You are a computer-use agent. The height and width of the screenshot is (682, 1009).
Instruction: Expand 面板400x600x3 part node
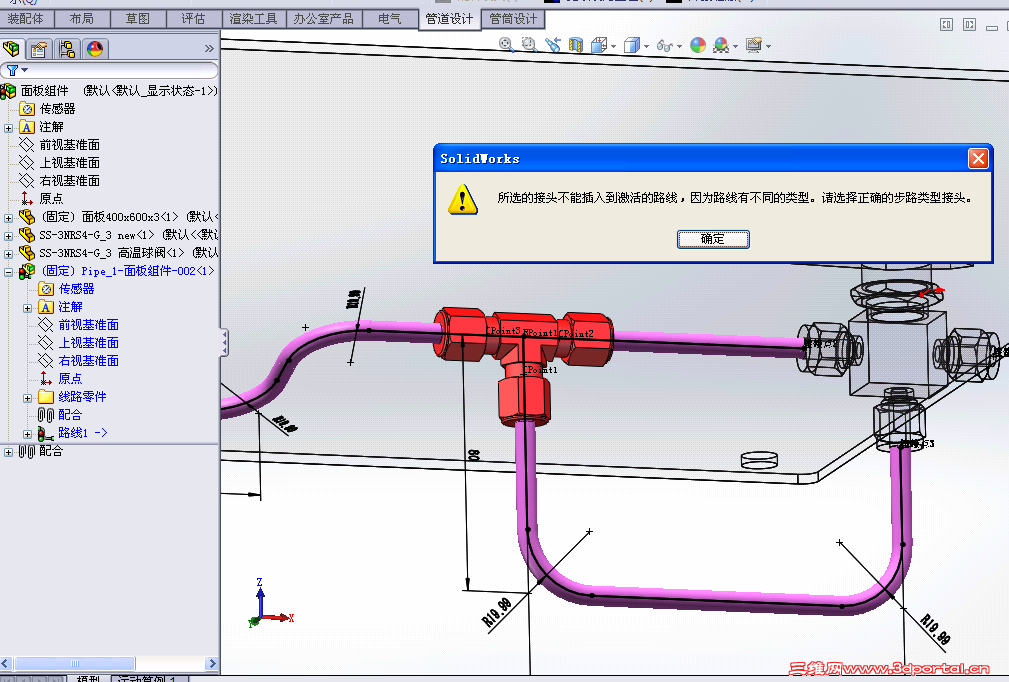click(x=8, y=218)
